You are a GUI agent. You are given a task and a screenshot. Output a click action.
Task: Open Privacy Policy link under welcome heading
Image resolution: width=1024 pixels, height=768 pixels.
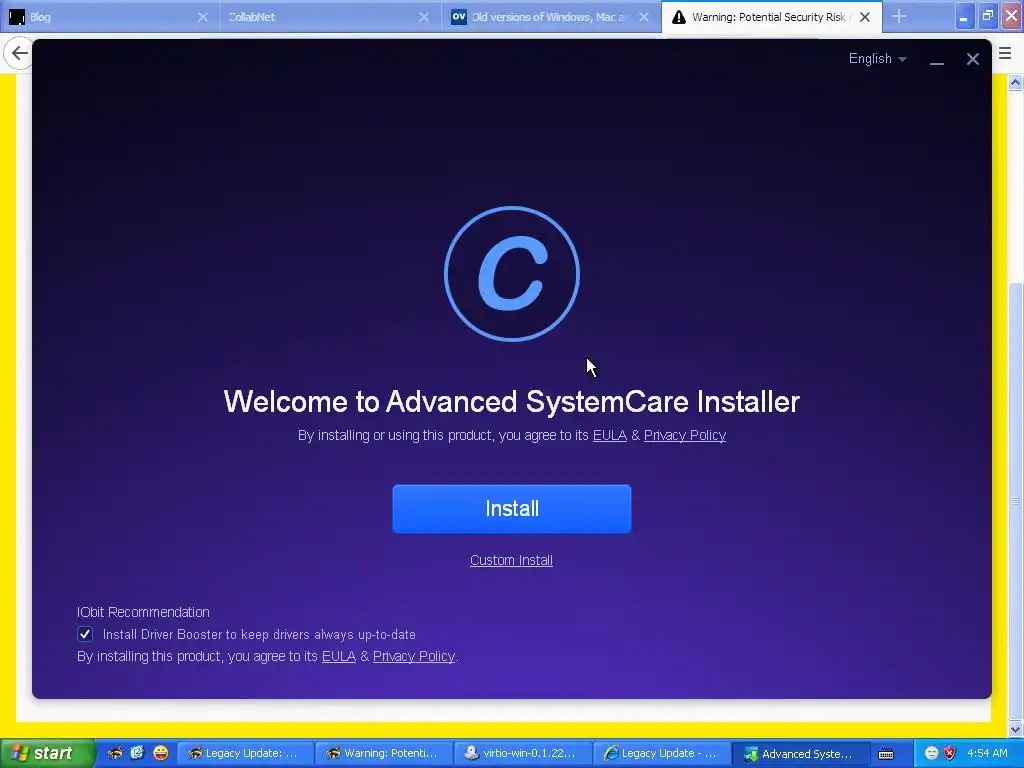pyautogui.click(x=684, y=436)
